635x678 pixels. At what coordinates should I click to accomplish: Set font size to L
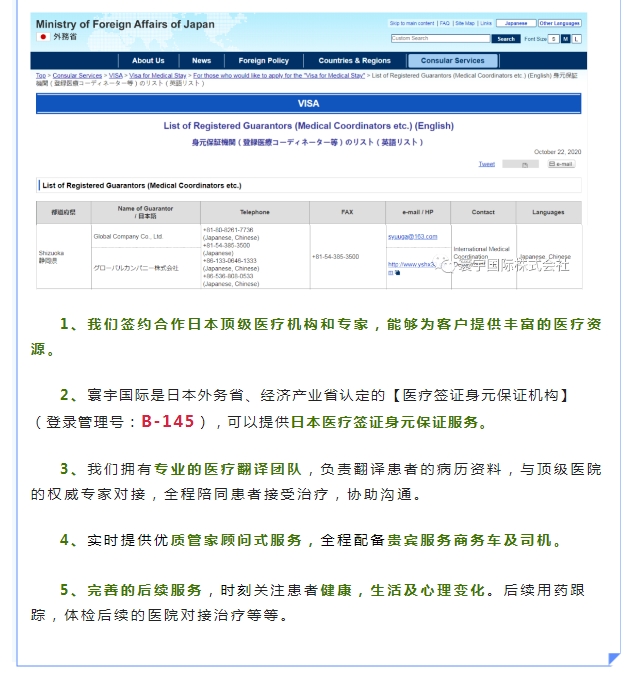576,39
